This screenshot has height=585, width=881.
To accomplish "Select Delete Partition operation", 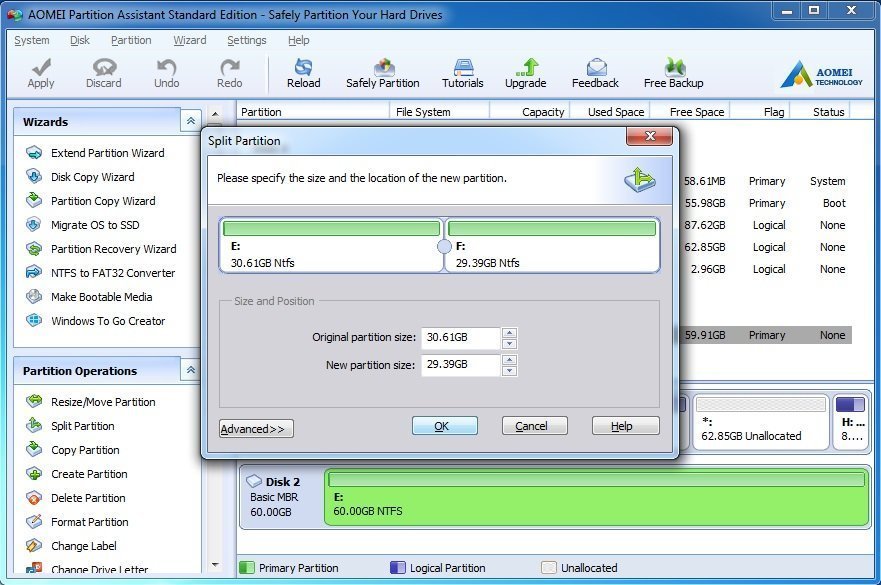I will (76, 498).
